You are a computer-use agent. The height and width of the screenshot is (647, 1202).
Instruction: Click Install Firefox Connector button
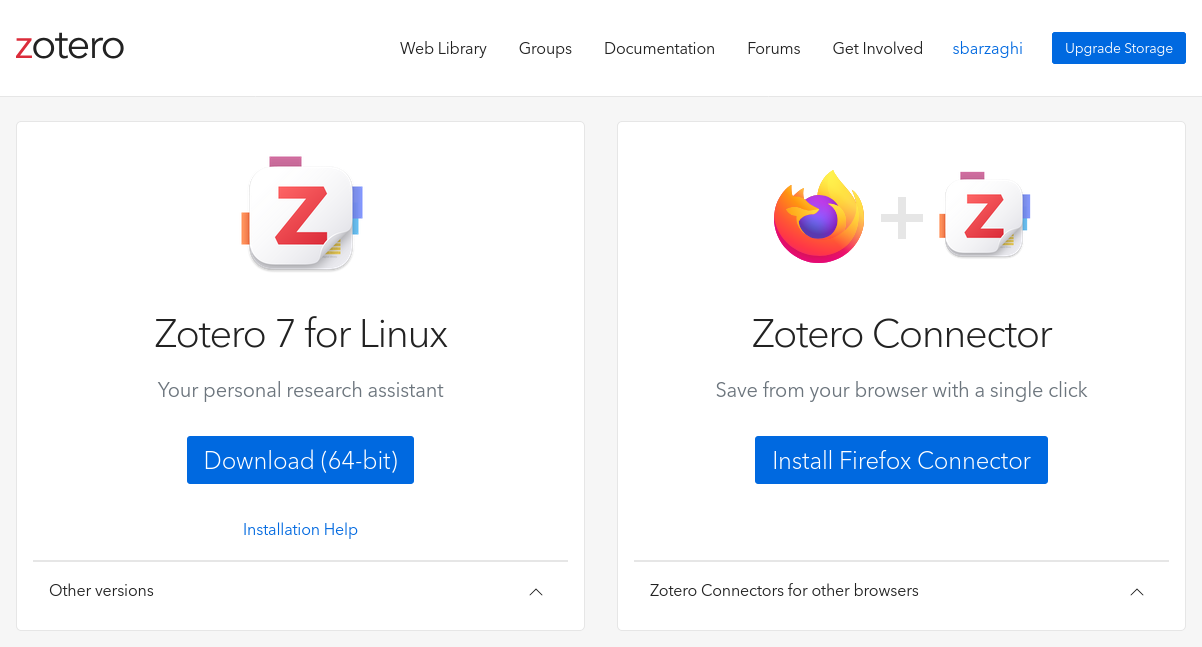tap(901, 460)
